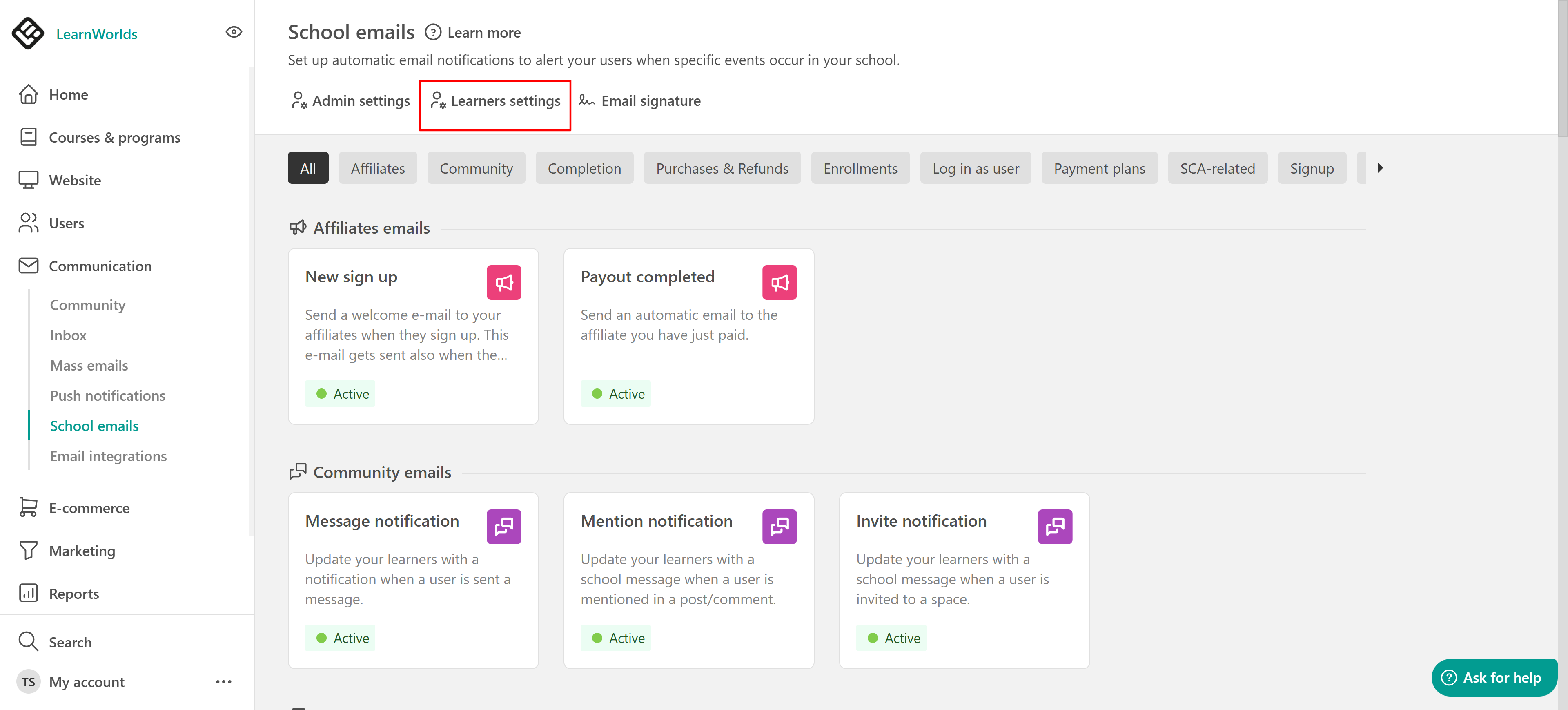Toggle Active status on Payout completed

point(616,394)
